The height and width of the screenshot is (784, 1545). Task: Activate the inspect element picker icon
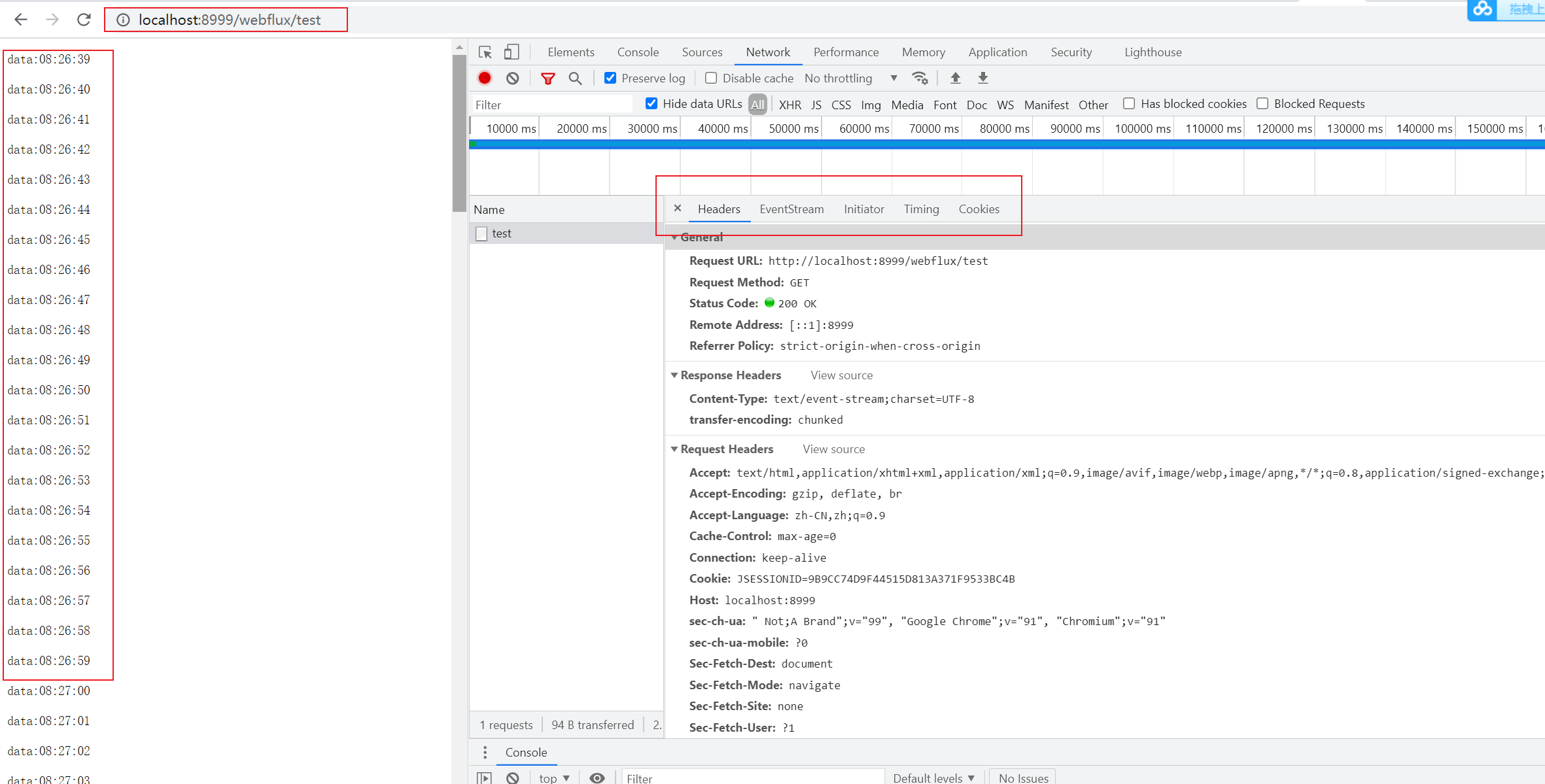point(485,52)
